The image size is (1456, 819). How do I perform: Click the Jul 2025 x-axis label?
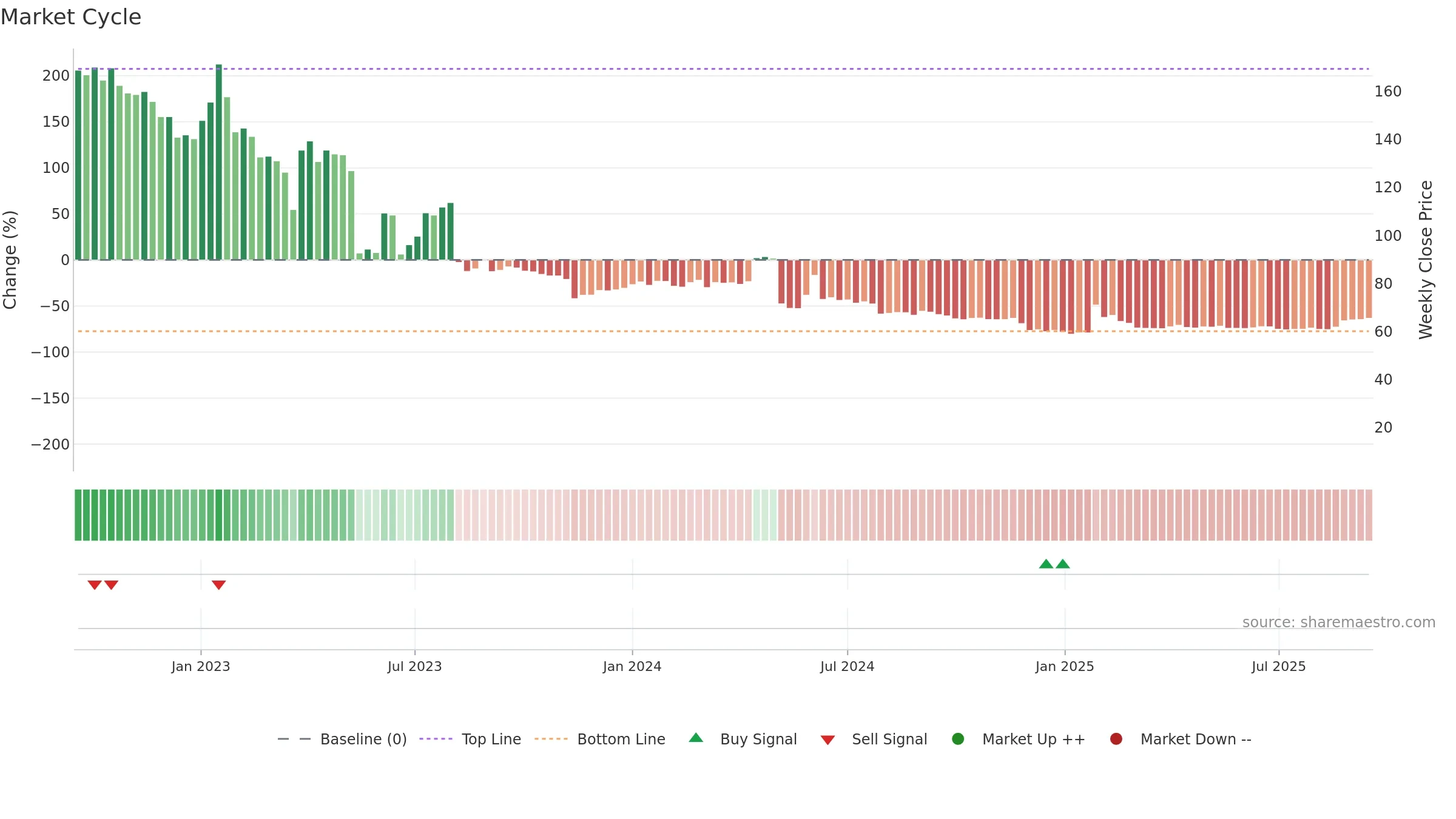(1279, 667)
